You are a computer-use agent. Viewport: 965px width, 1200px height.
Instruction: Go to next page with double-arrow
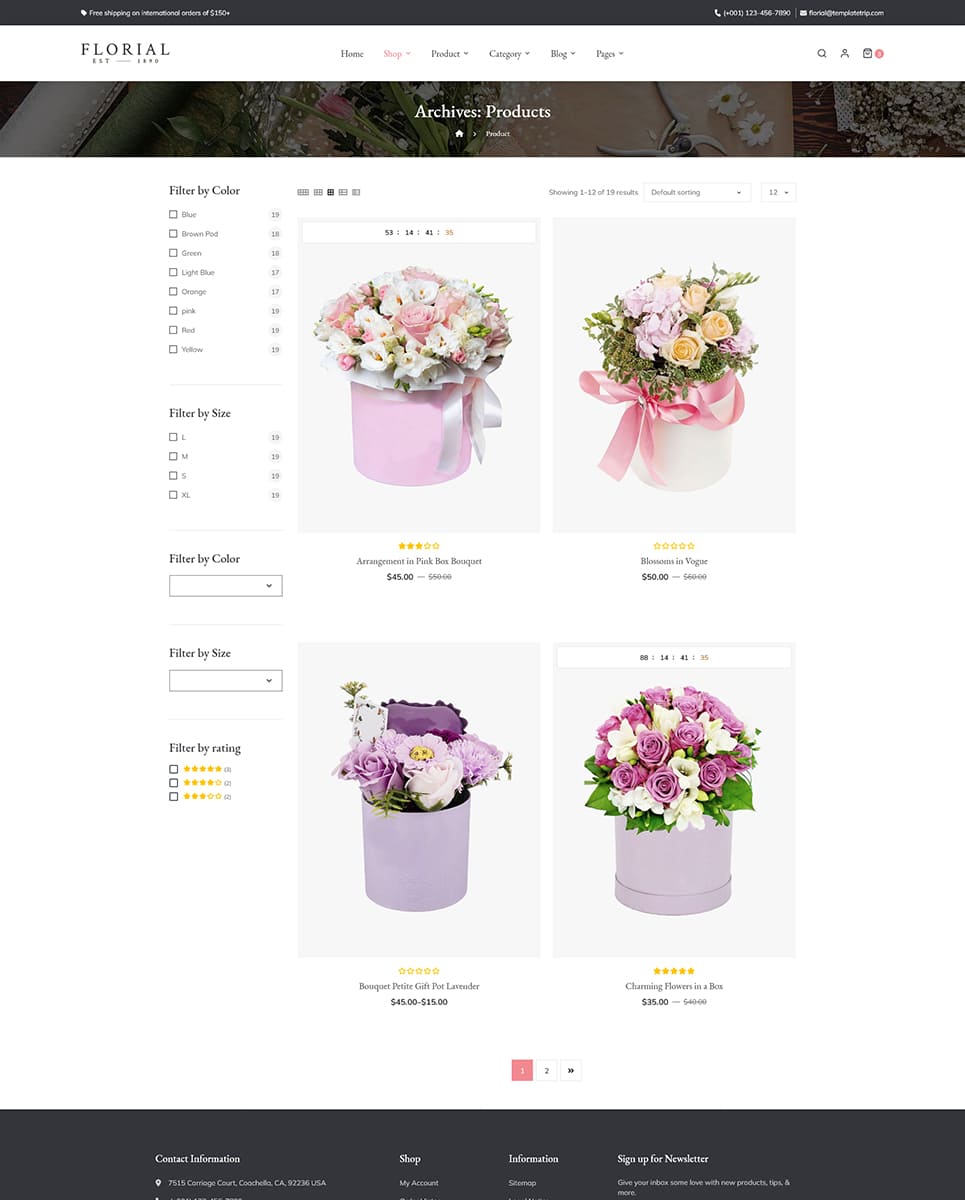570,1070
